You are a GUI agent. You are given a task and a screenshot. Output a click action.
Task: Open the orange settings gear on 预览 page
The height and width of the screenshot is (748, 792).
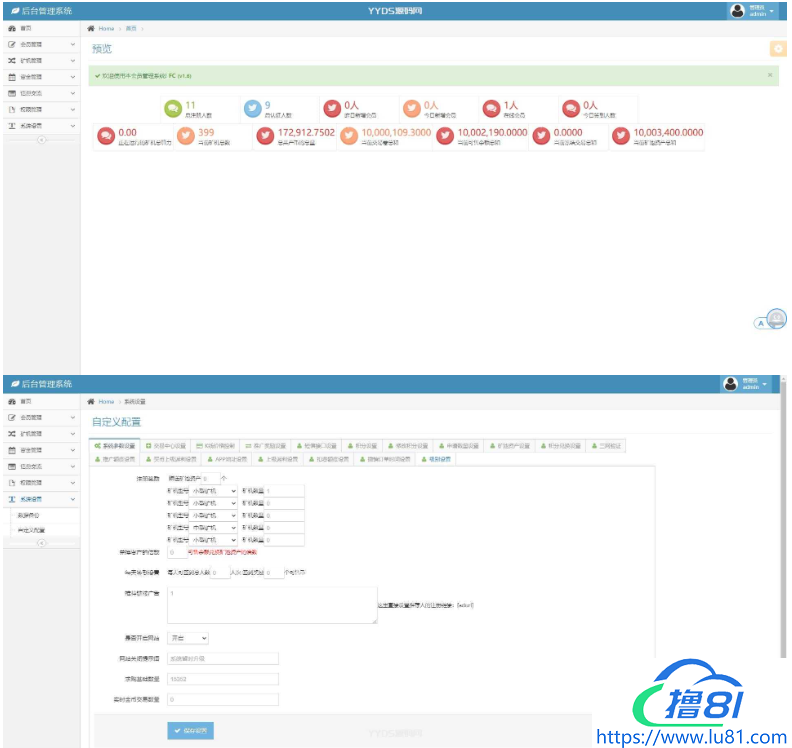tap(777, 48)
